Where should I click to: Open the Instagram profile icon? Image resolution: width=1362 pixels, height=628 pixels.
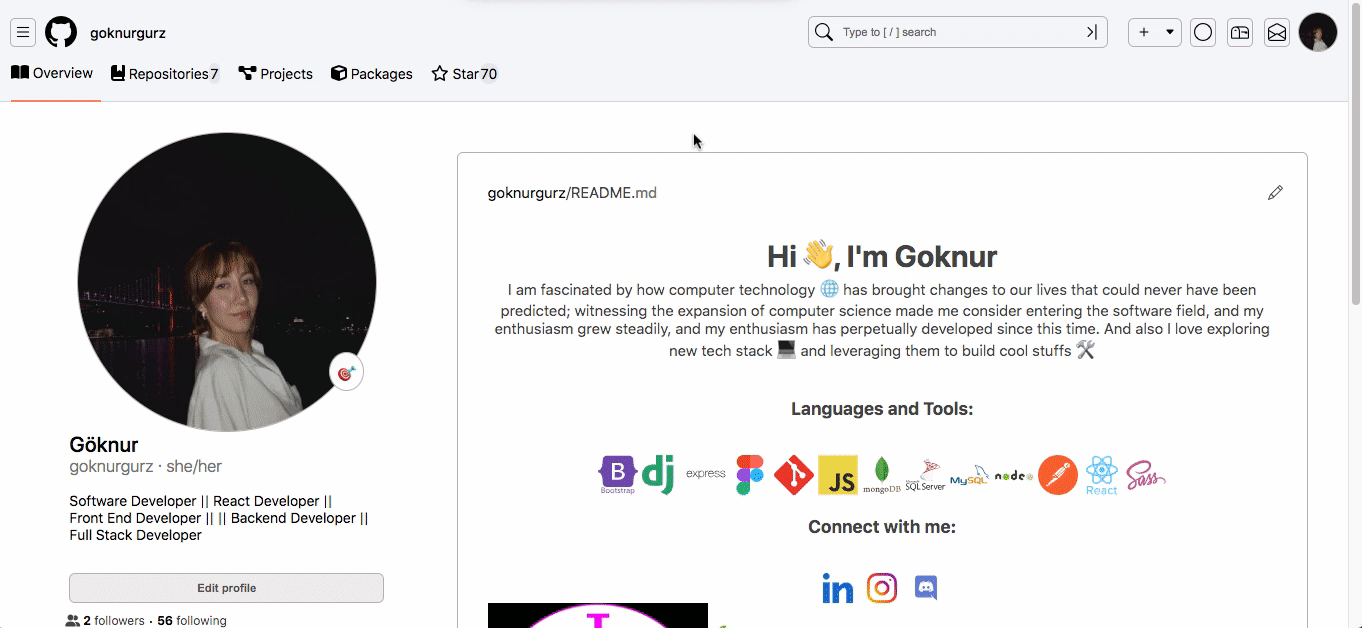click(882, 588)
